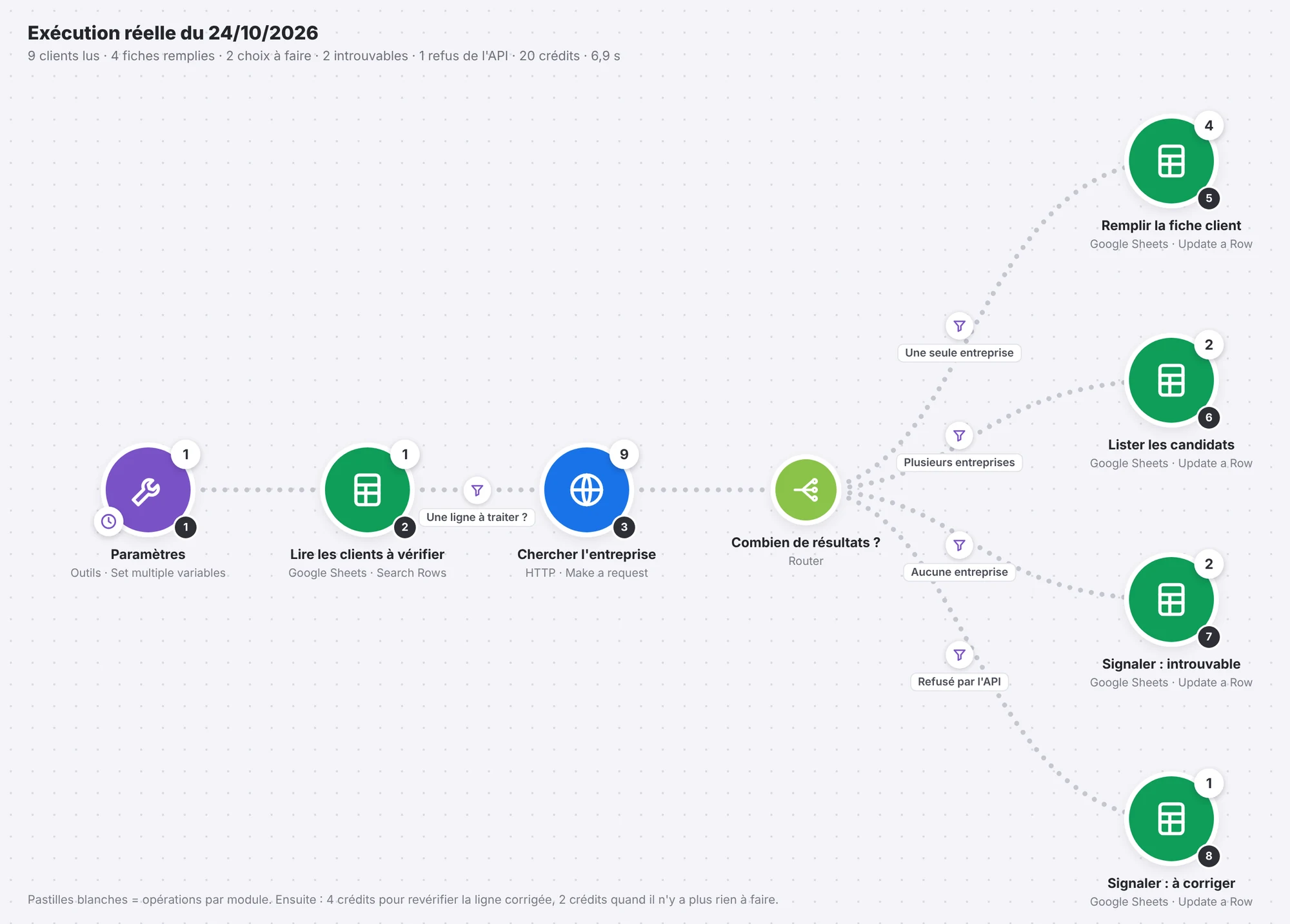Image resolution: width=1290 pixels, height=924 pixels.
Task: Click the filter icon above 'Refusé par l'API'
Action: pos(959,654)
